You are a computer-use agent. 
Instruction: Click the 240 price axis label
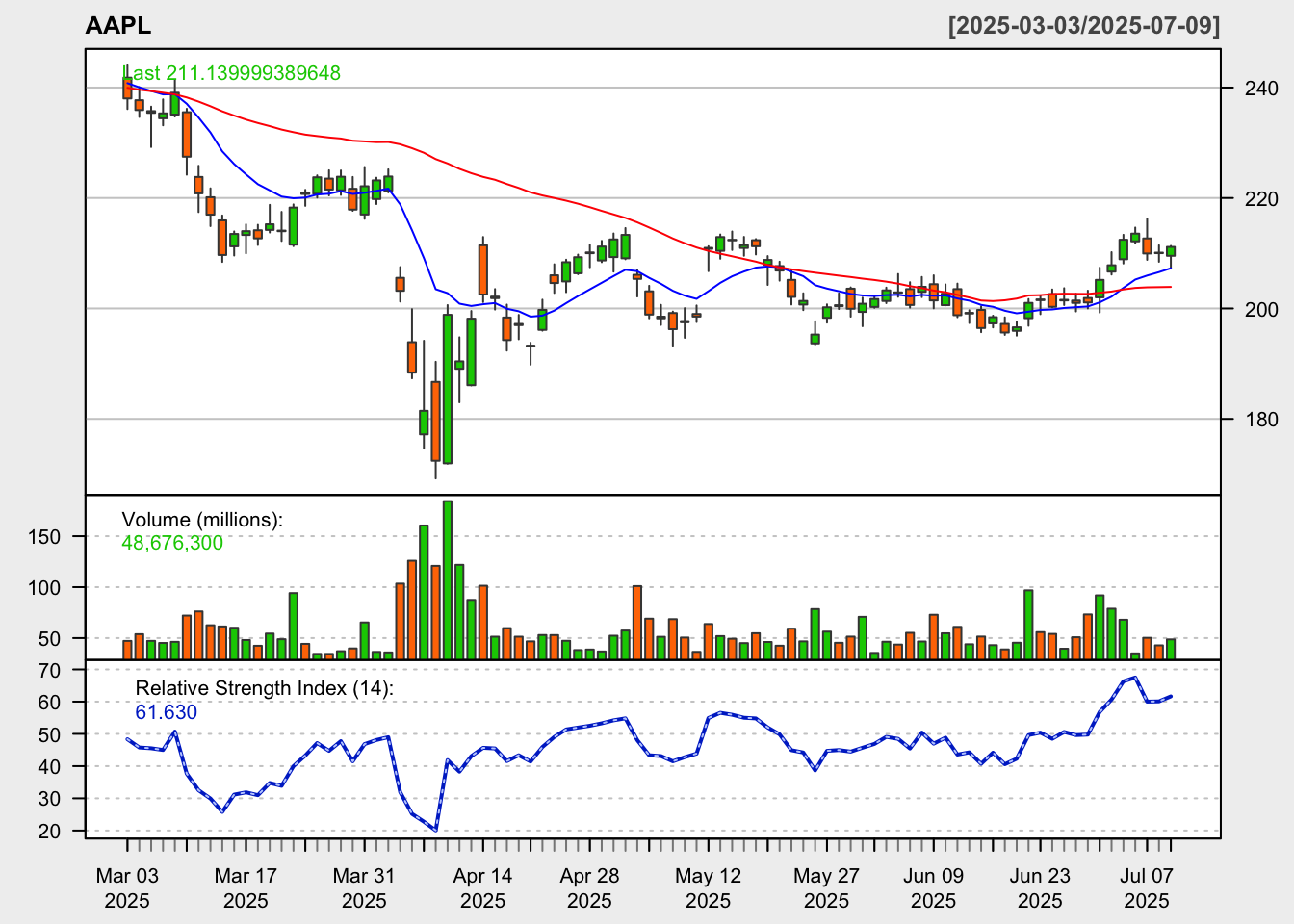point(1262,89)
